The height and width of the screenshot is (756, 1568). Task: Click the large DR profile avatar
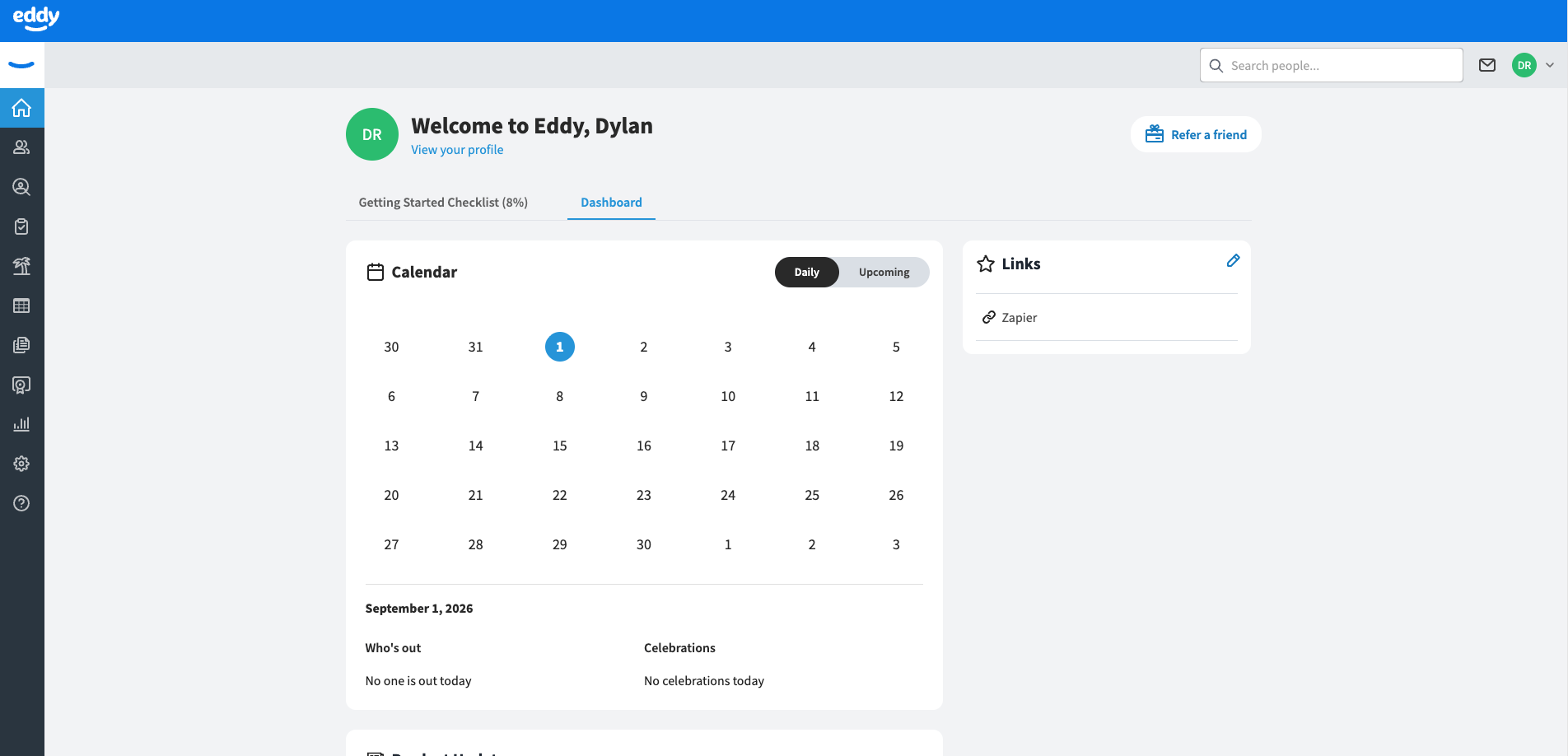click(372, 134)
